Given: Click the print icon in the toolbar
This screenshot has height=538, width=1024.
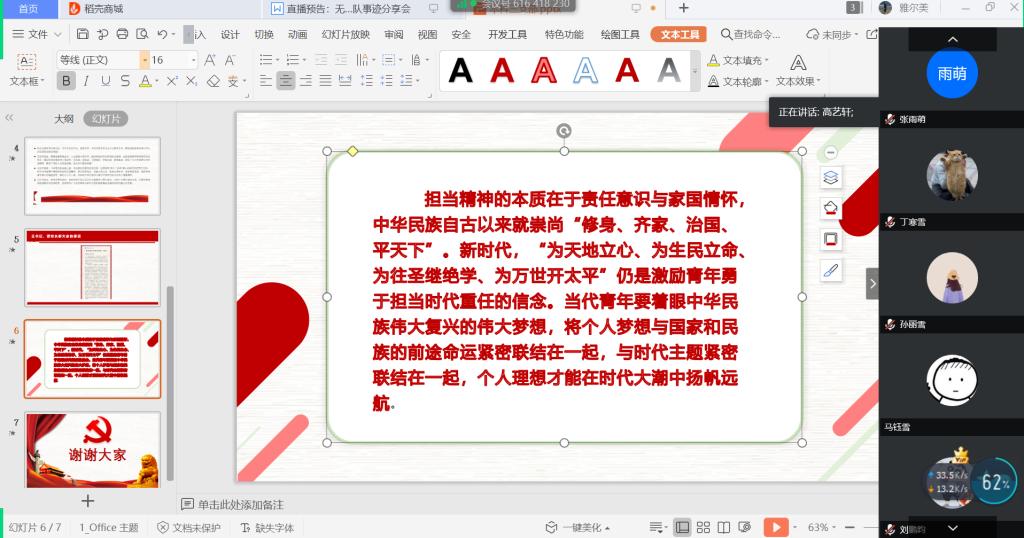Looking at the screenshot, I should coord(122,34).
